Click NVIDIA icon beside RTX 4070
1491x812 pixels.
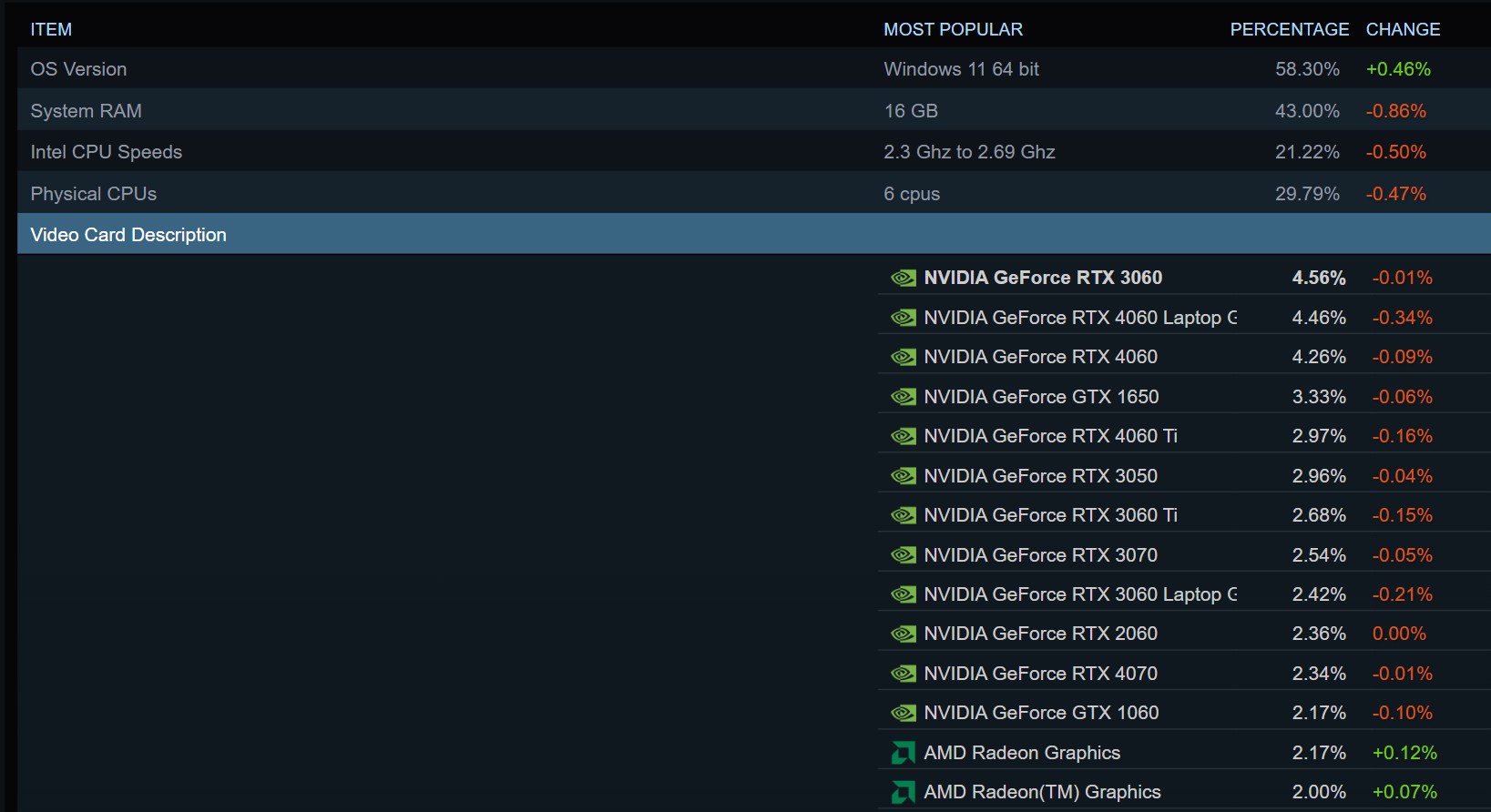tap(904, 674)
